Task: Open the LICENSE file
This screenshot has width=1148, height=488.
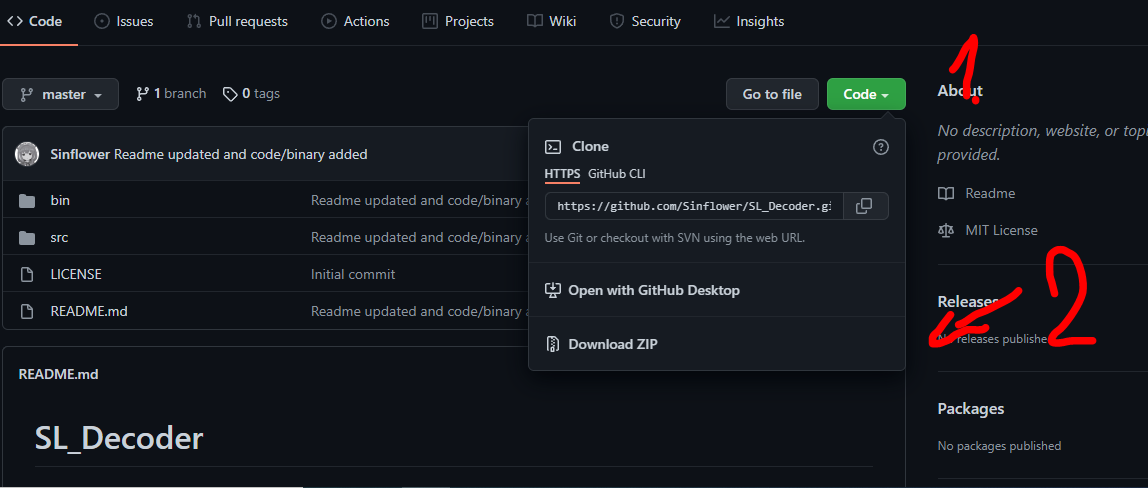Action: click(76, 274)
